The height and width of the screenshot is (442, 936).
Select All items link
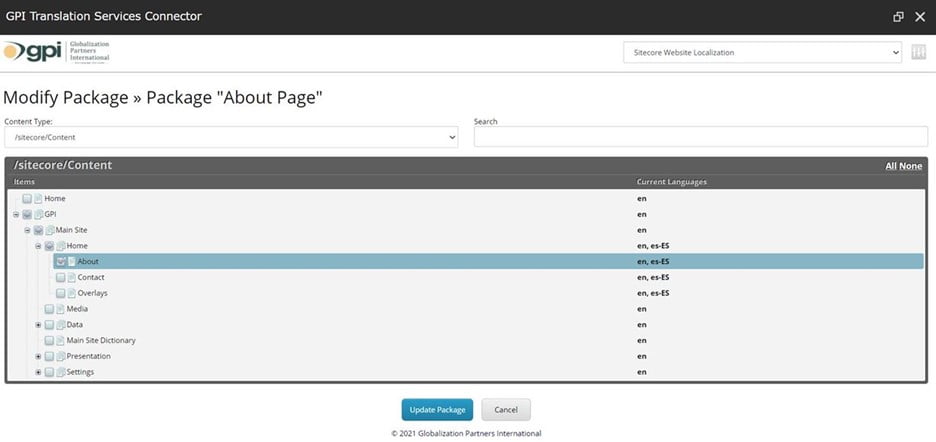pyautogui.click(x=891, y=166)
